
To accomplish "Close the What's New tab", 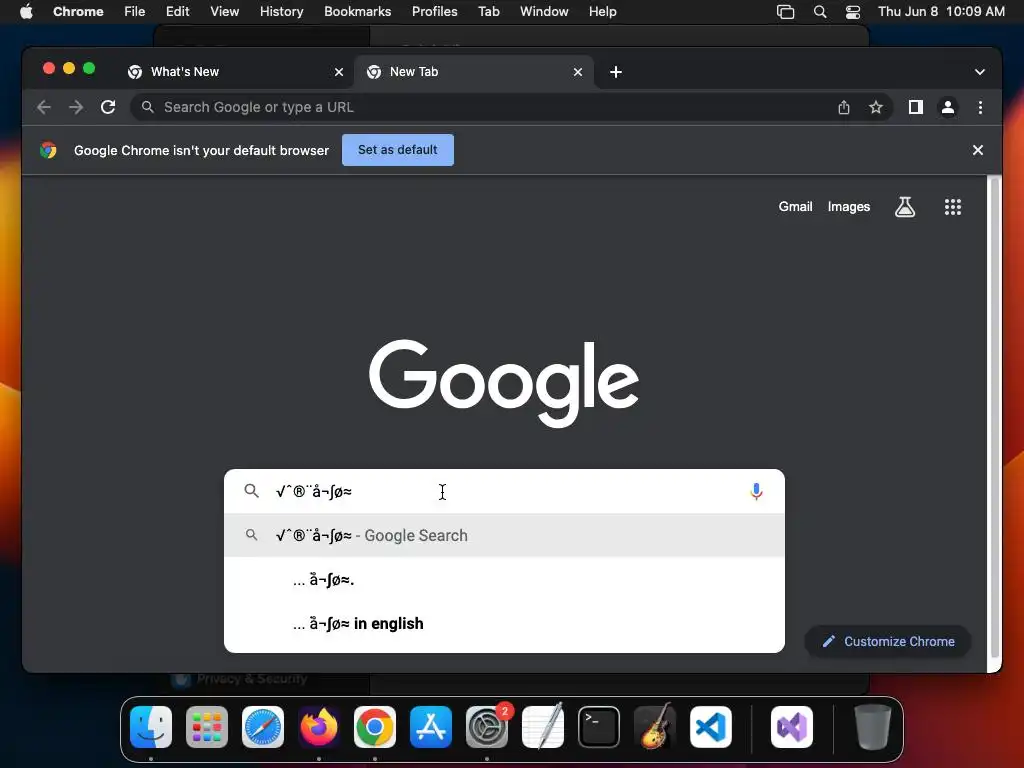I will 338,72.
